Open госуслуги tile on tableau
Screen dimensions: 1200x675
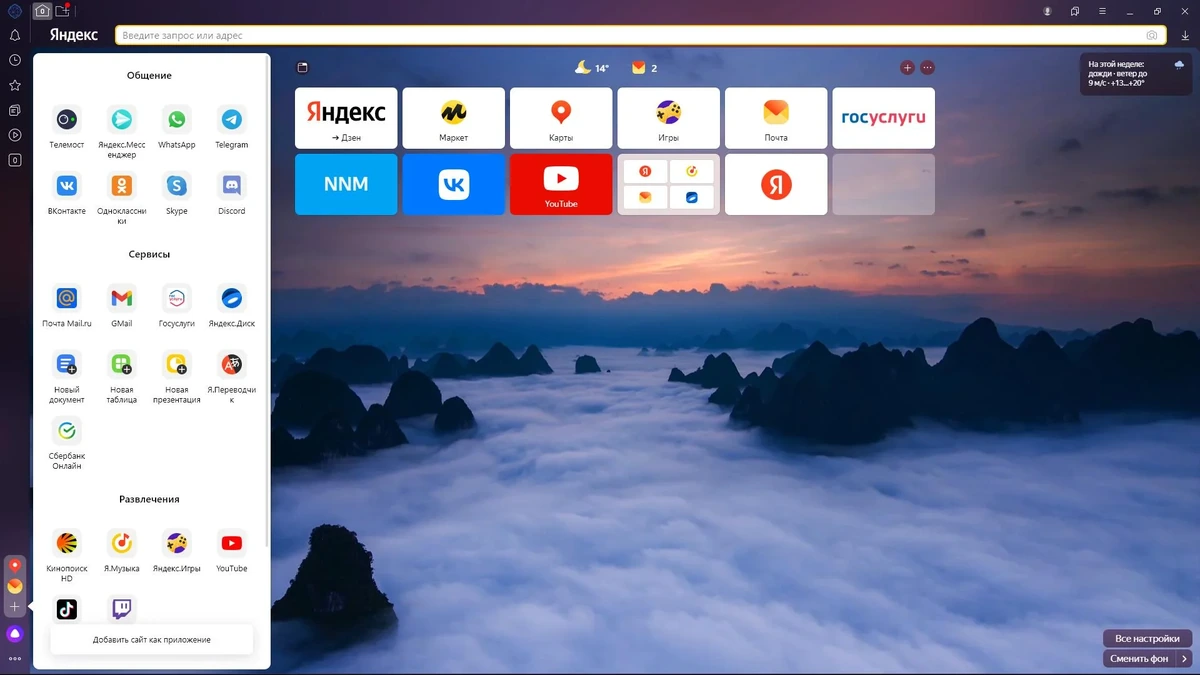[883, 118]
